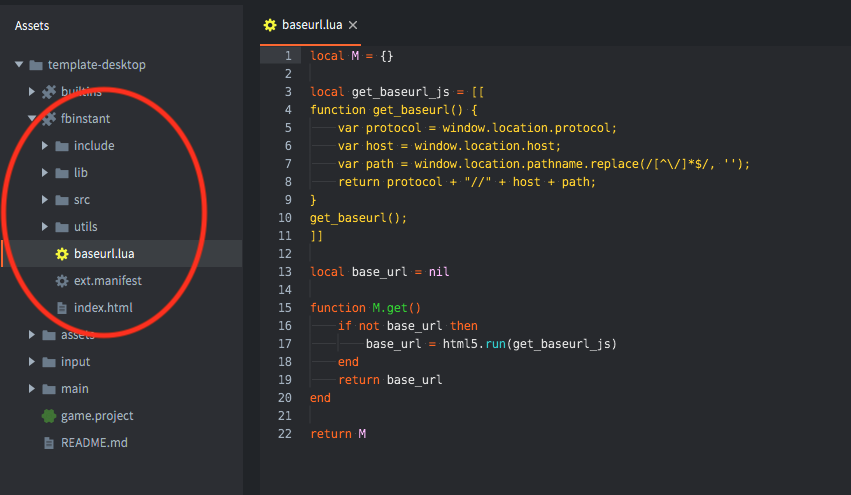Collapse the template-desktop root folder arrow
851x495 pixels.
[19, 65]
